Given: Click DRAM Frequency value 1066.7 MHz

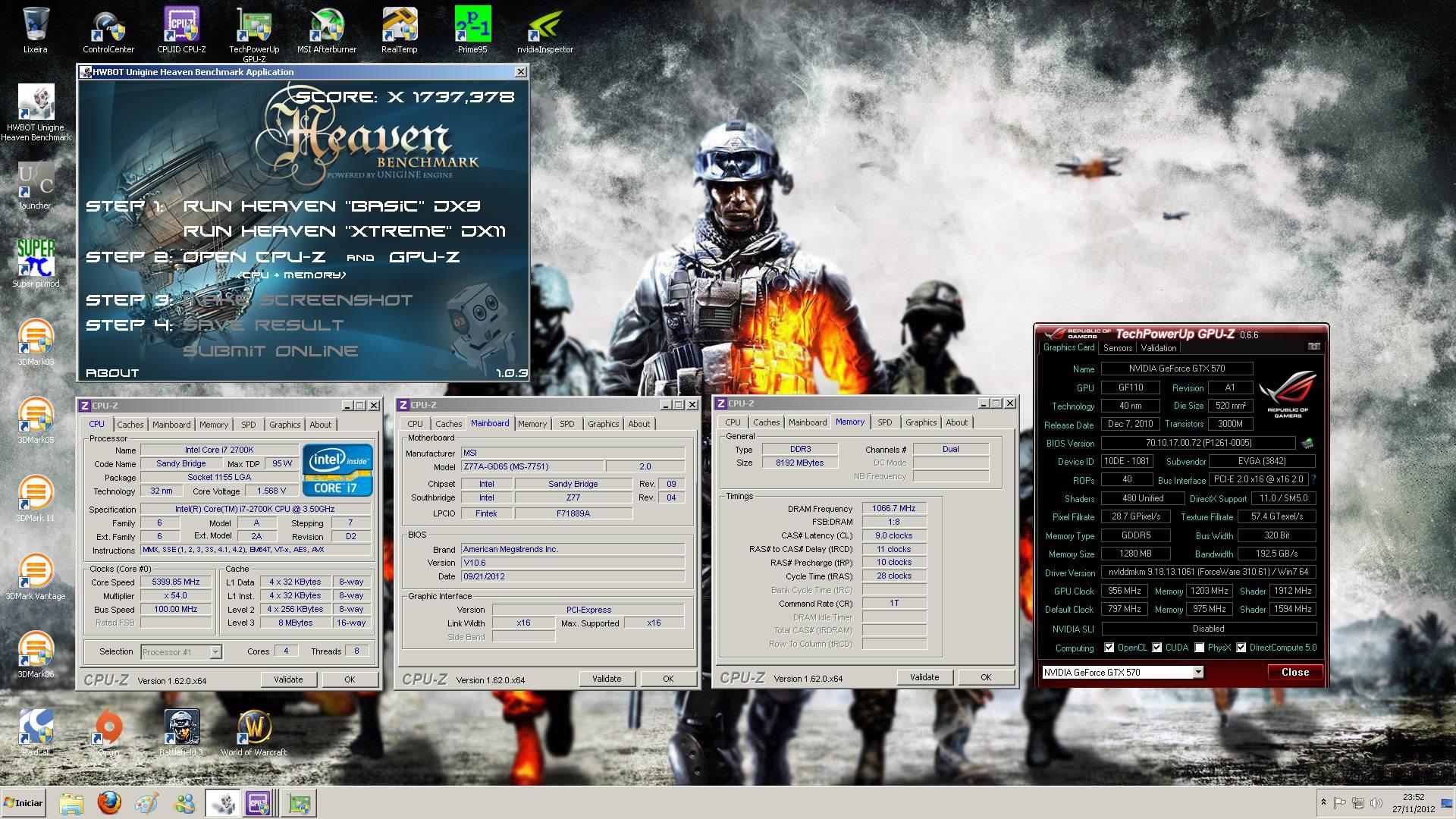Looking at the screenshot, I should point(894,508).
